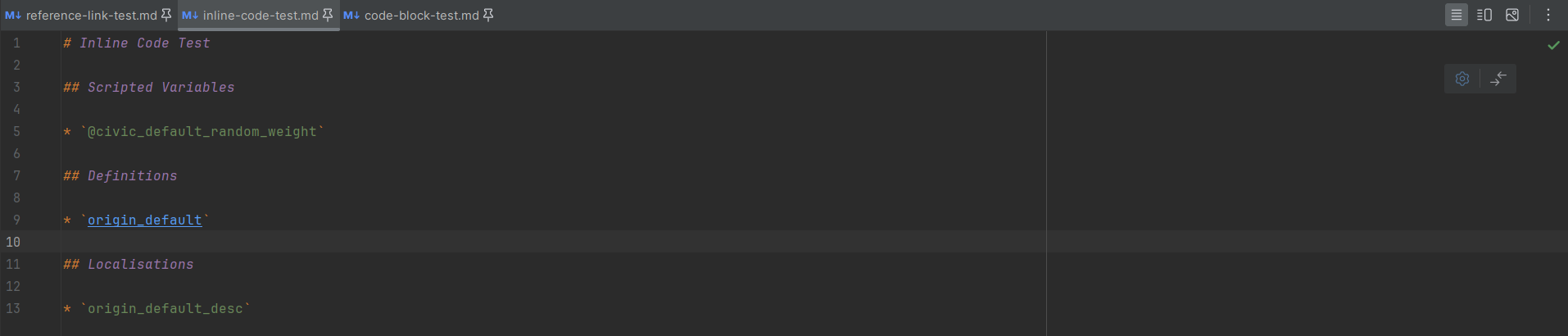
Task: Click the green inspection checkmark indicator
Action: tap(1553, 45)
